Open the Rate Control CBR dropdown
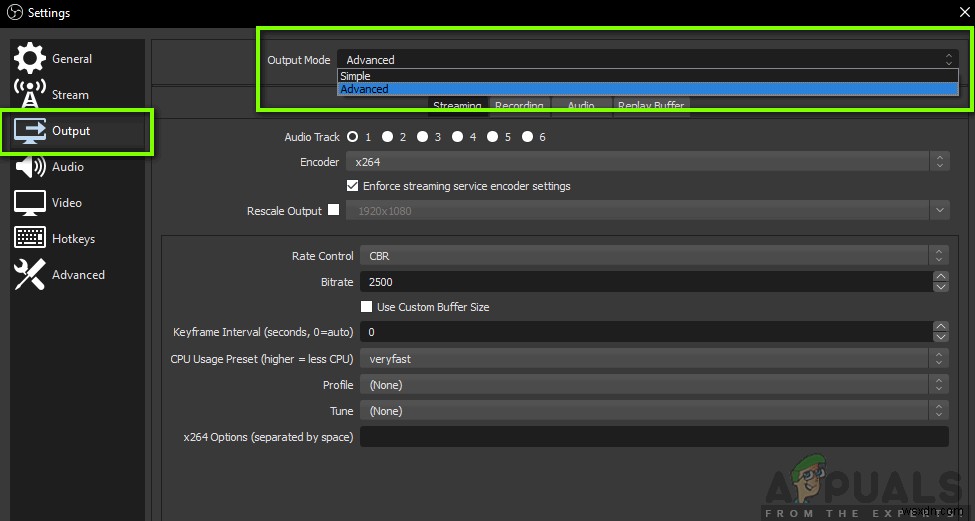The height and width of the screenshot is (521, 975). point(654,256)
